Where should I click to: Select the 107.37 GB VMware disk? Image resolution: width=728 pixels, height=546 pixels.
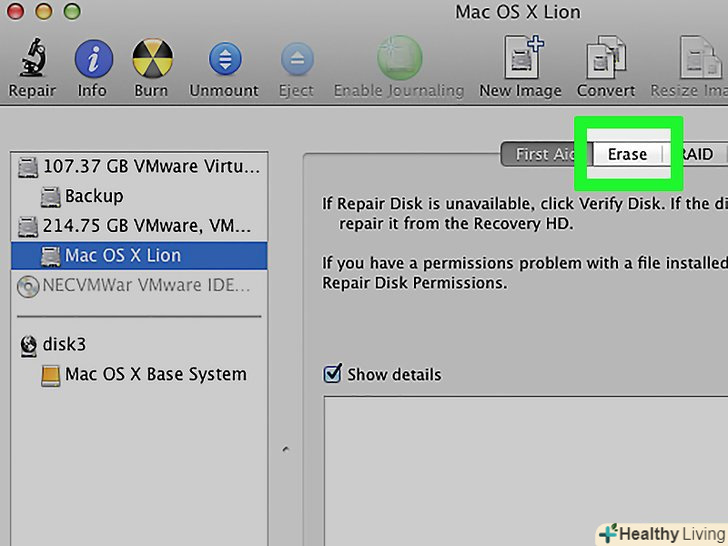pos(140,166)
